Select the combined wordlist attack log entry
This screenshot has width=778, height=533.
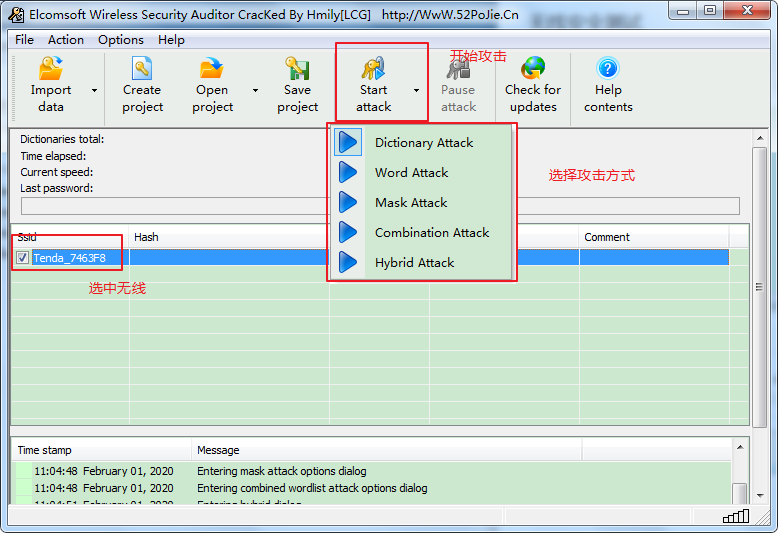373,488
